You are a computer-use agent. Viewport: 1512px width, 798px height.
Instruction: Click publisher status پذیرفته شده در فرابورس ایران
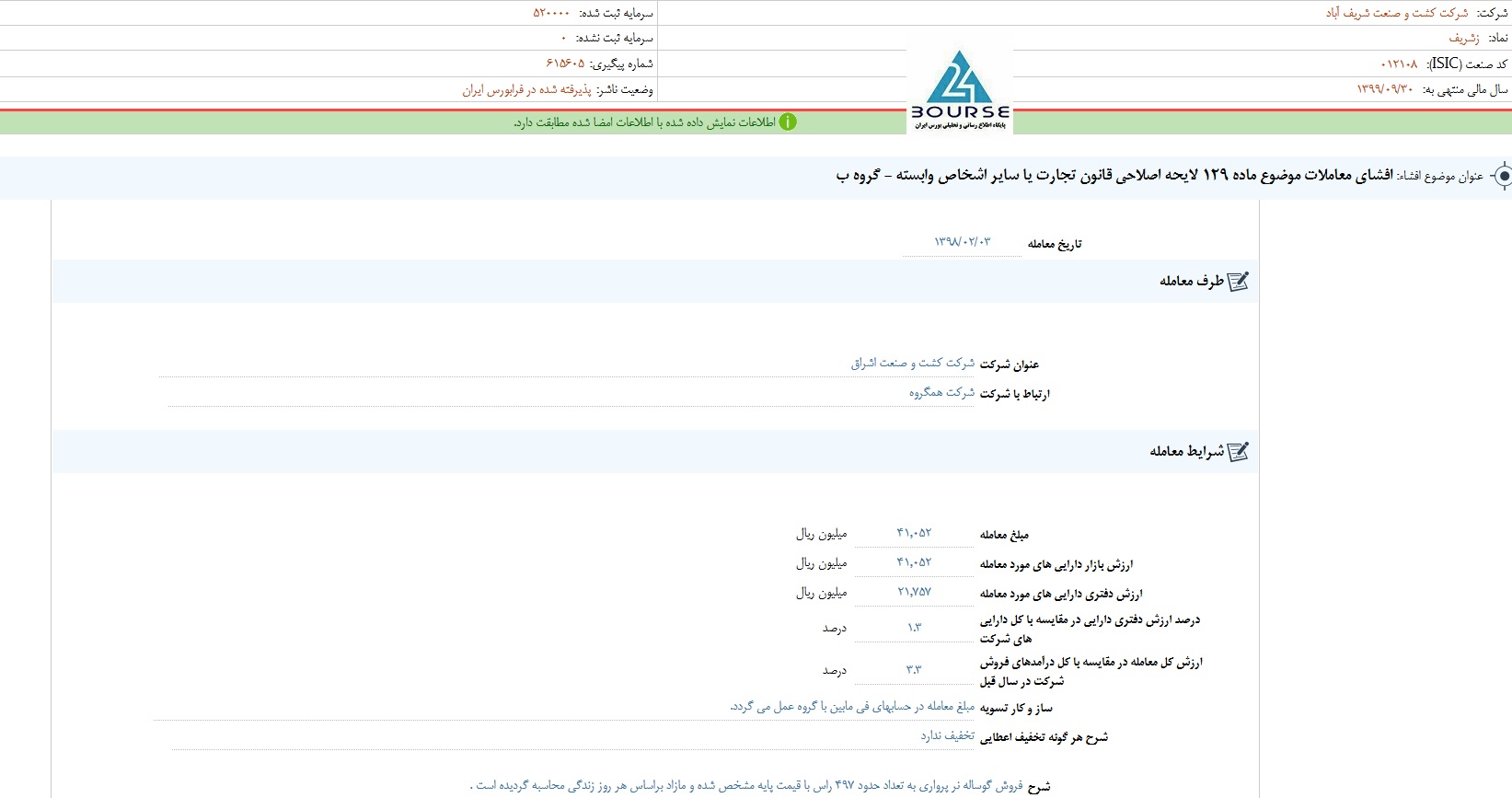click(526, 89)
